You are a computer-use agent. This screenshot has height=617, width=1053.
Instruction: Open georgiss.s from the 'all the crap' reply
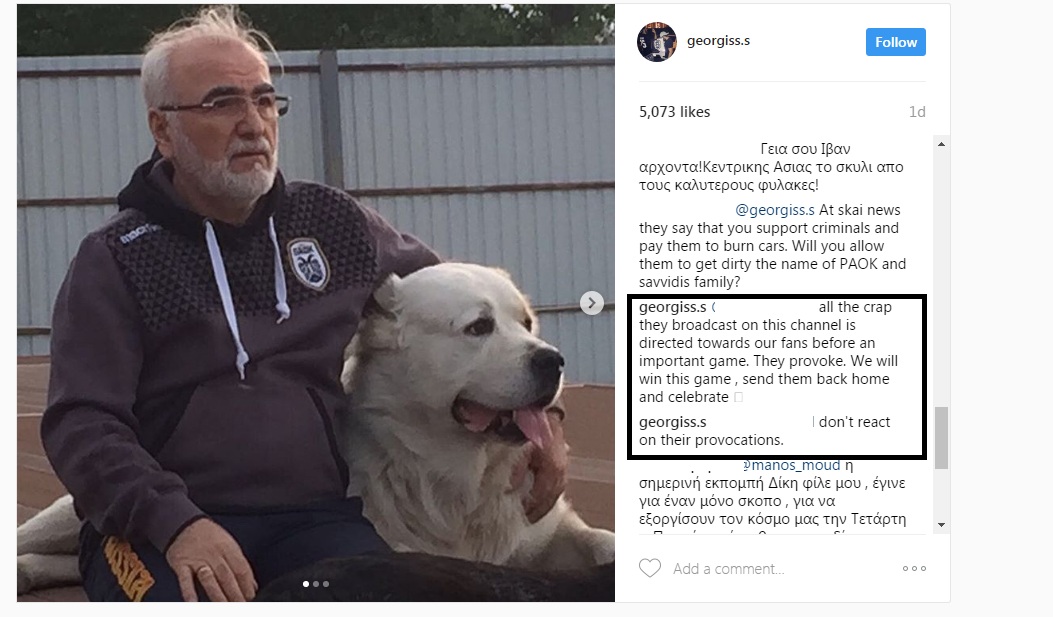pos(672,307)
